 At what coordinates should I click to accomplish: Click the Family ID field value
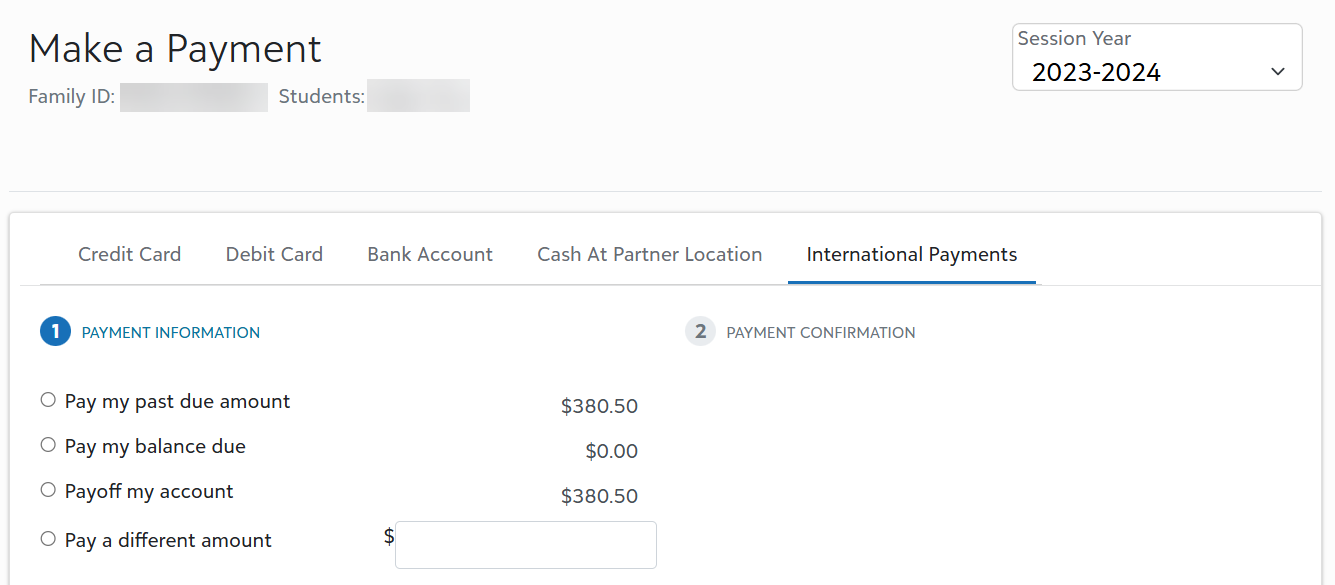(x=194, y=96)
